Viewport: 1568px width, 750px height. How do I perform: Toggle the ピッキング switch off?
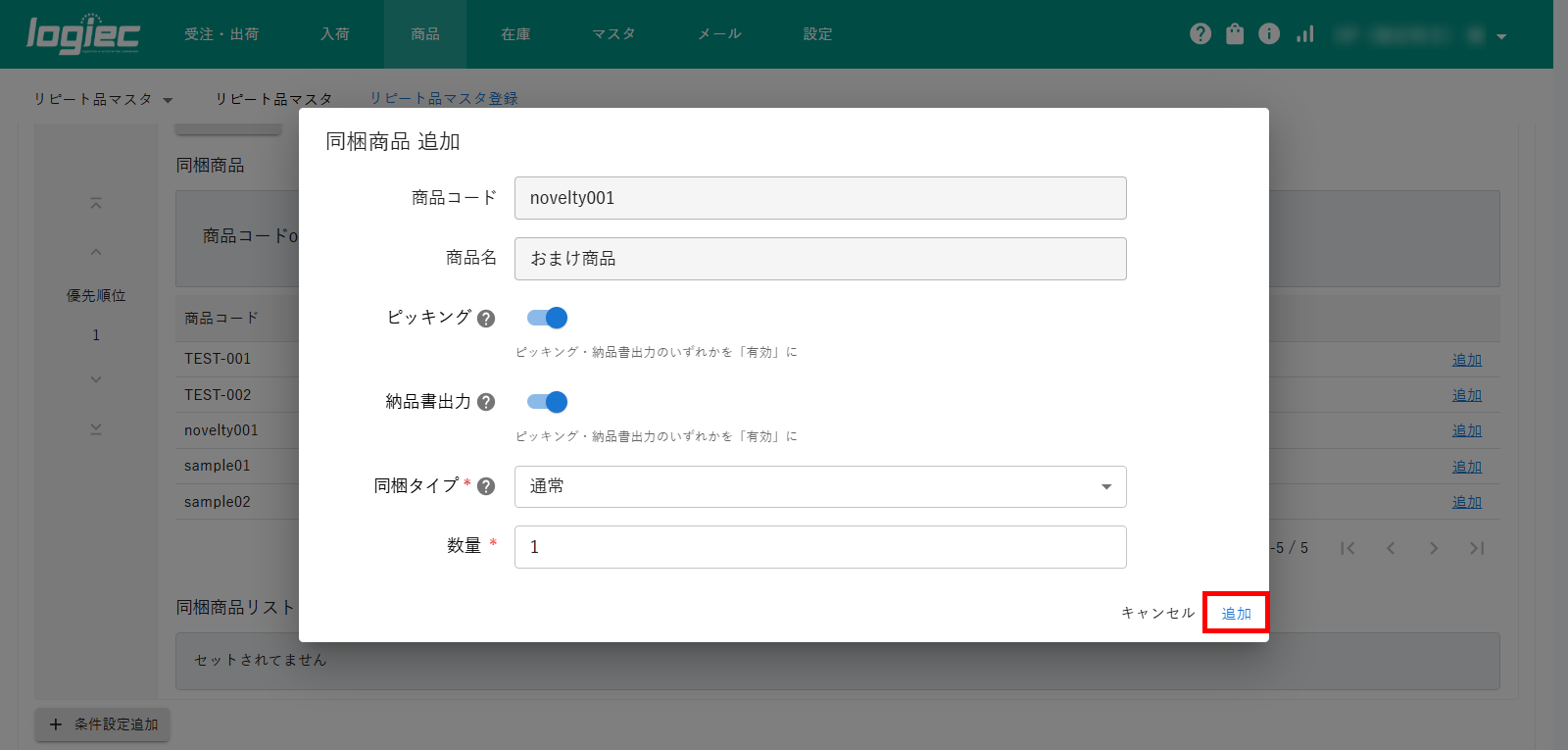point(547,318)
